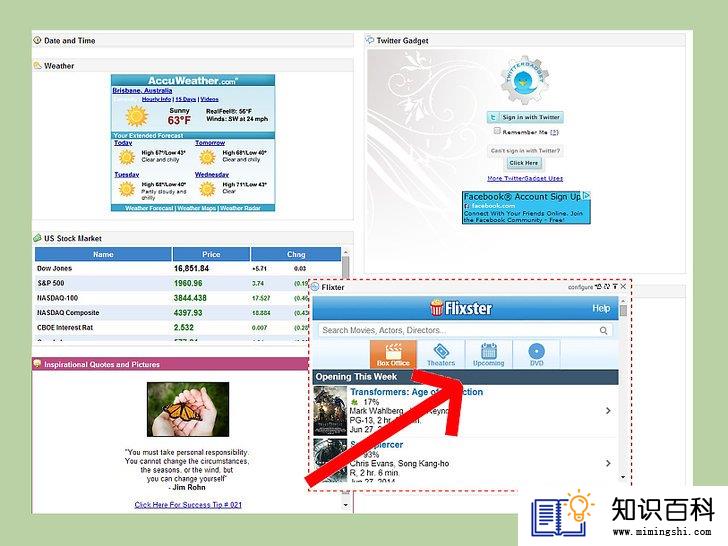Click the Today forecast link
This screenshot has height=546, width=728.
coord(123,143)
